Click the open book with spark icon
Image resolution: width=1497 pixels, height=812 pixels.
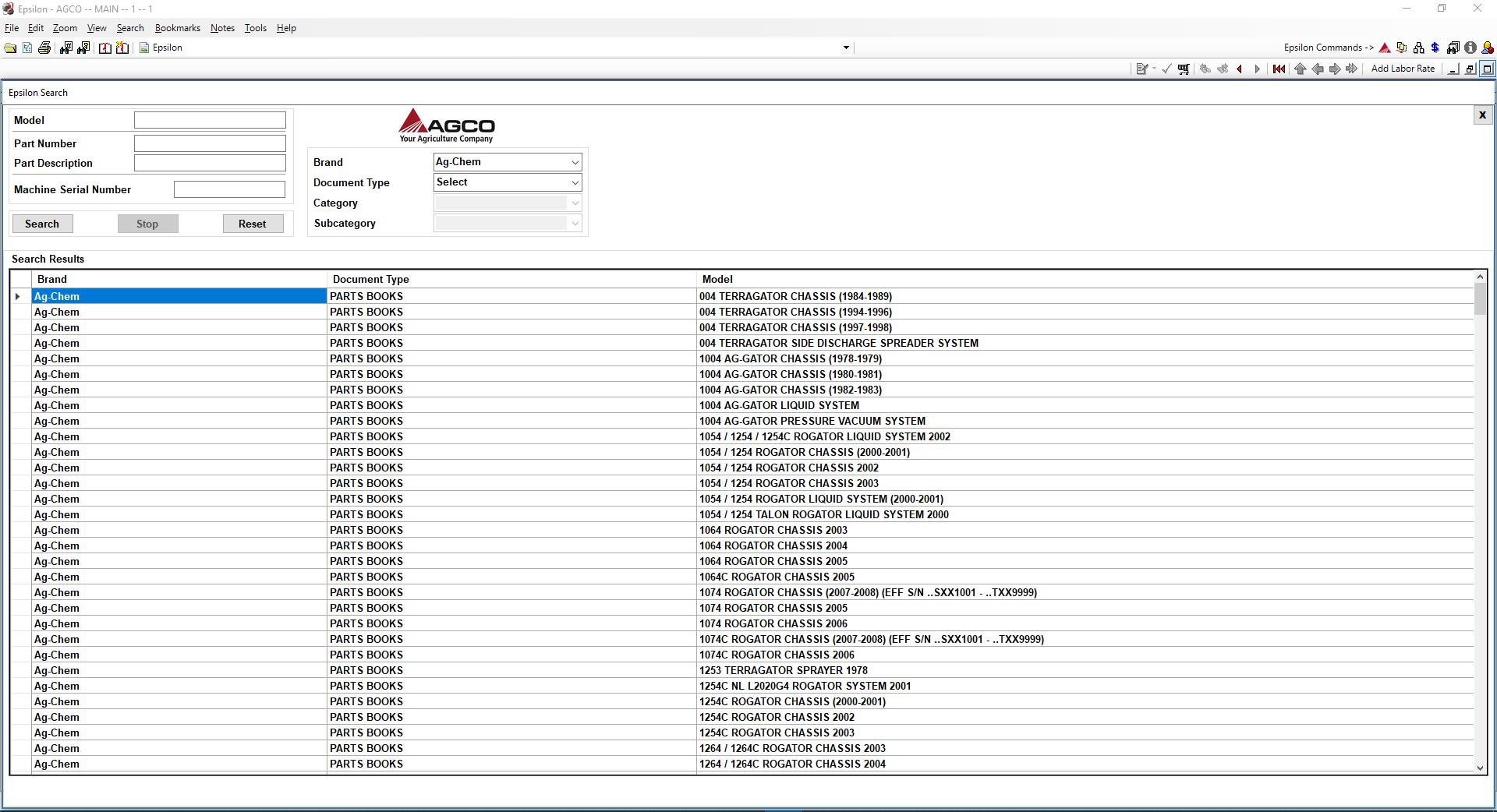click(122, 48)
